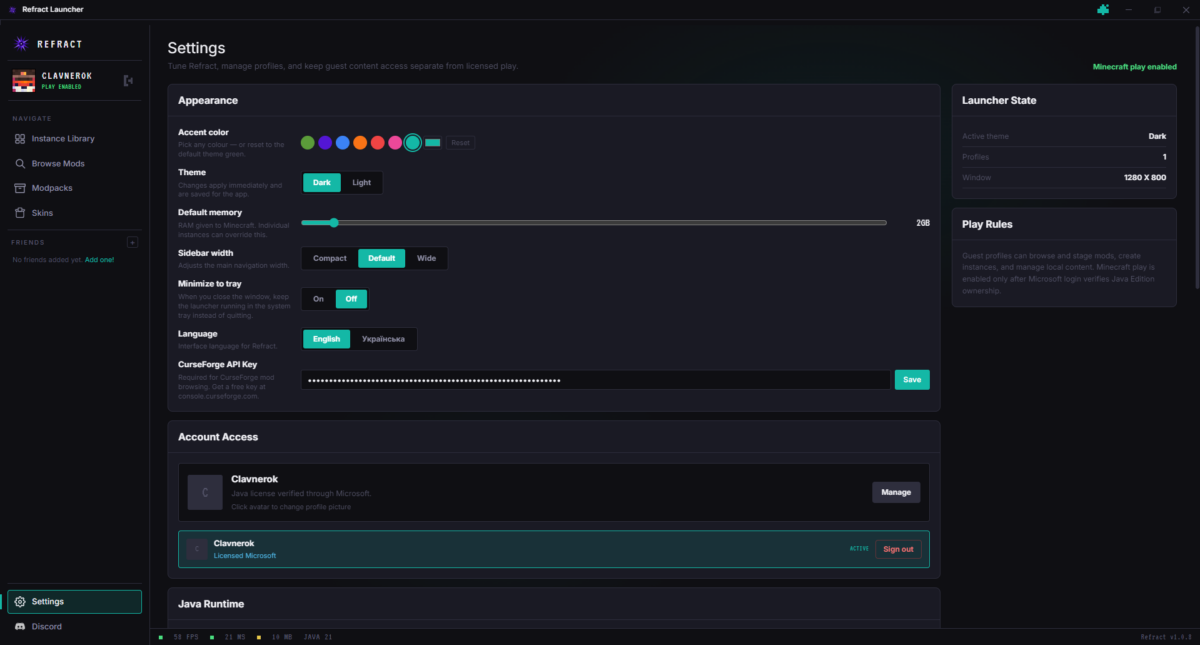Click the Settings gear icon in the sidebar
Screen dimensions: 1200x645
click(x=20, y=602)
